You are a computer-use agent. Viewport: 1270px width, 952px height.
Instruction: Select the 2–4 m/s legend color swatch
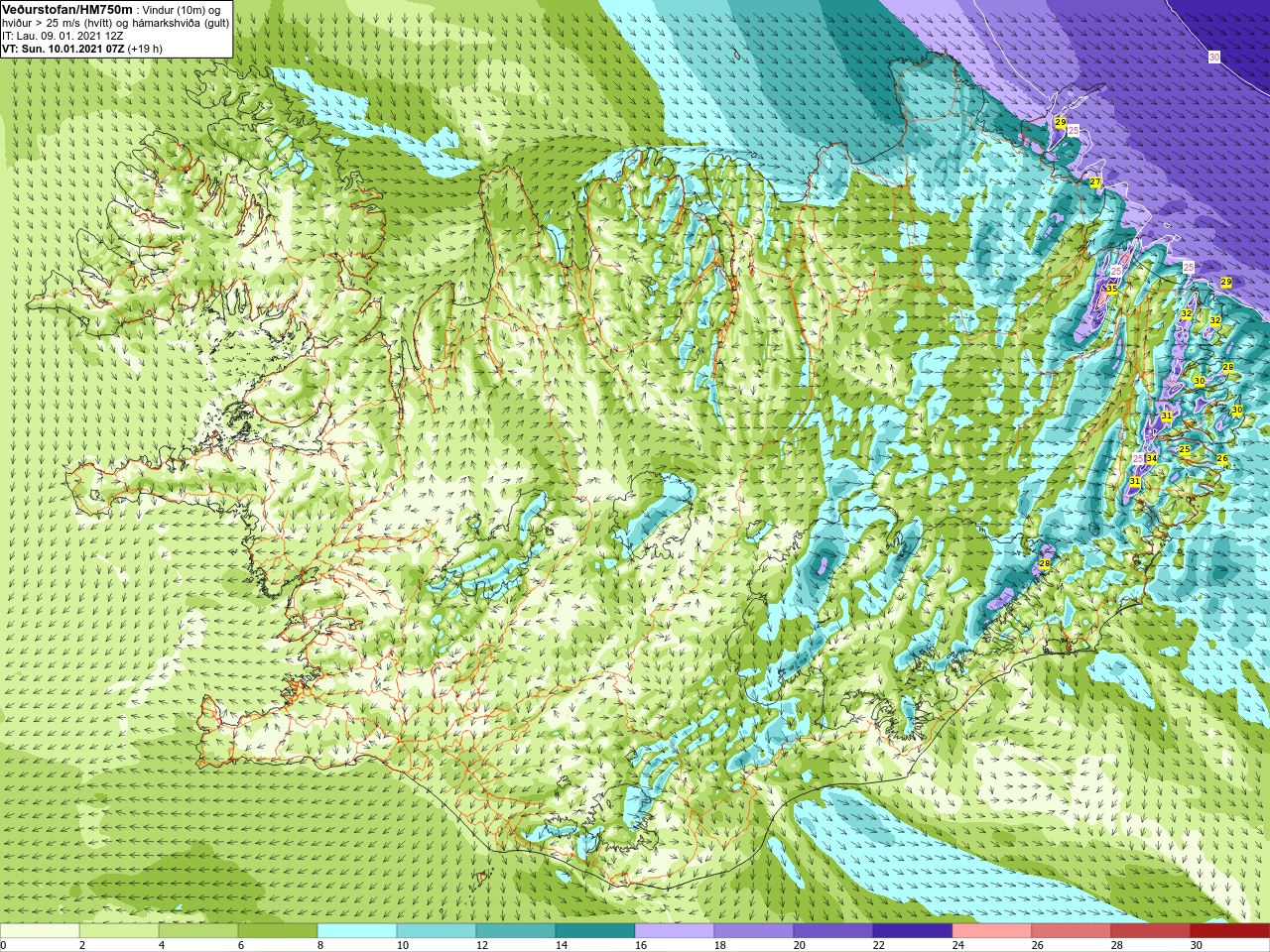click(119, 931)
